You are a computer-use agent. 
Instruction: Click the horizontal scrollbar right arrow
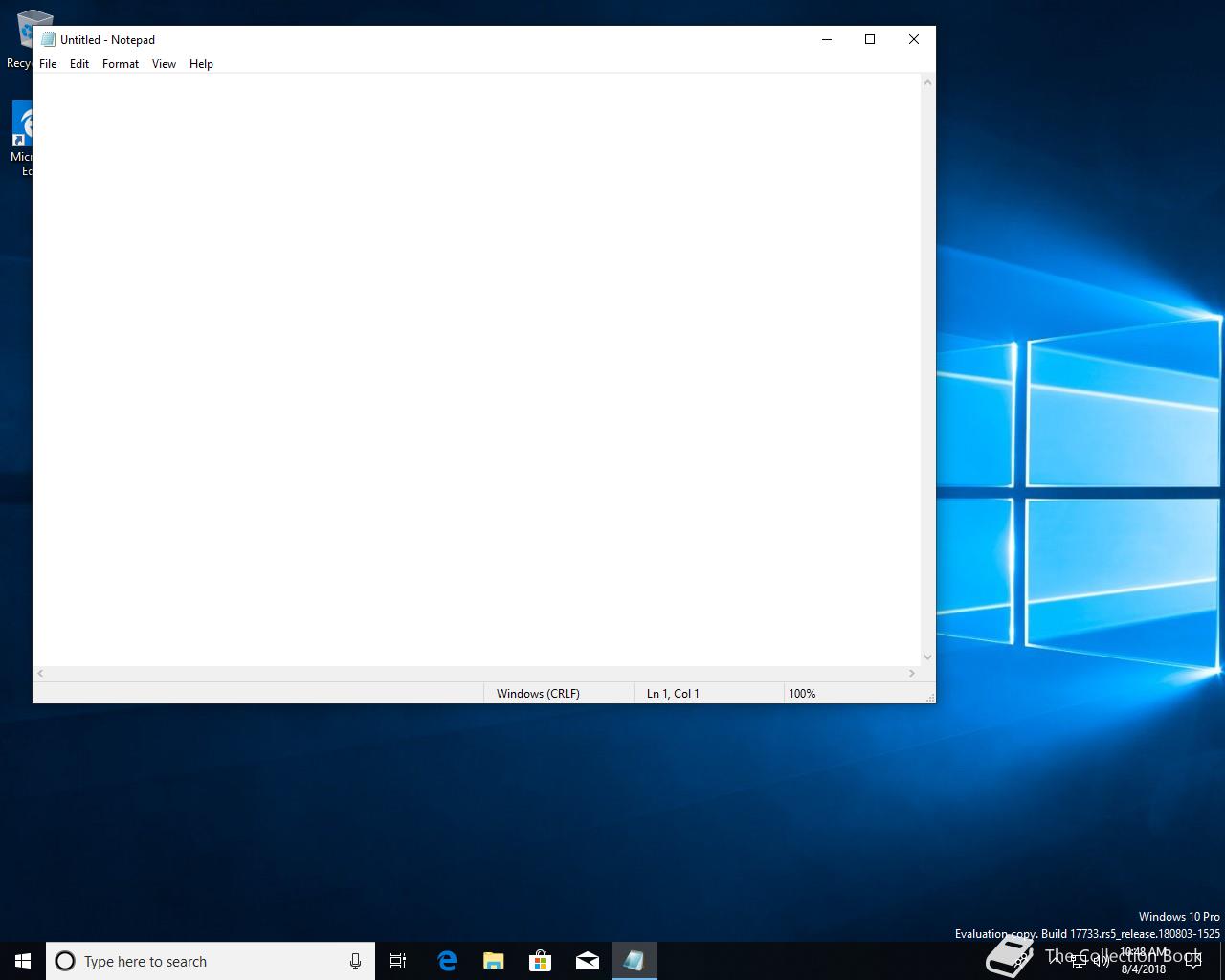[x=911, y=673]
